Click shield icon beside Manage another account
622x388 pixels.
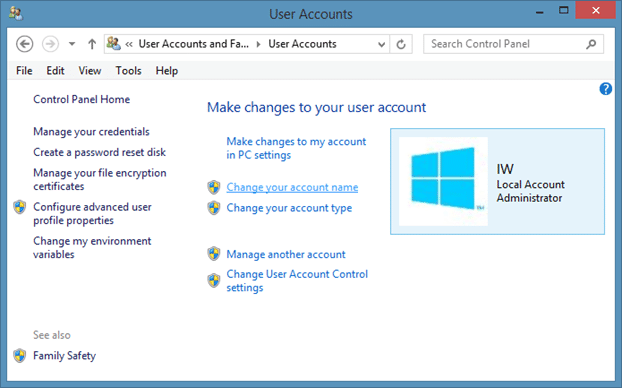click(x=214, y=254)
